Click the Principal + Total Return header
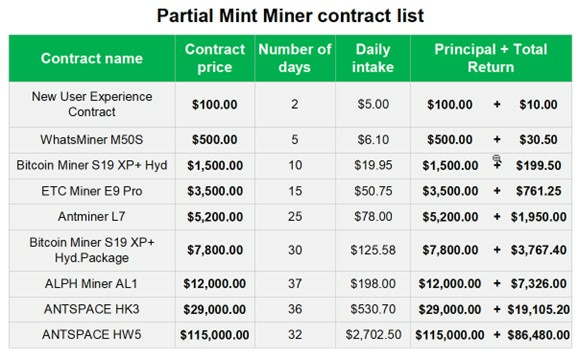Viewport: 579px width, 360px height. [491, 58]
